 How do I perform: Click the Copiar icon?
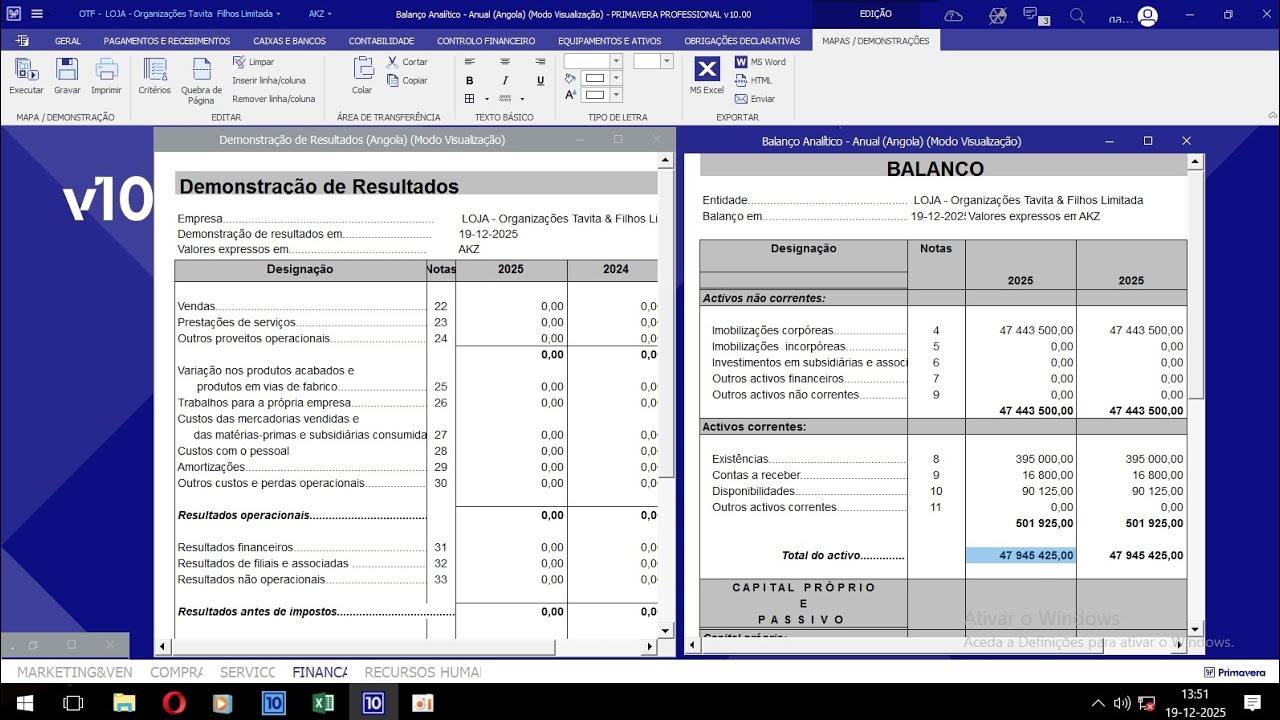[408, 80]
